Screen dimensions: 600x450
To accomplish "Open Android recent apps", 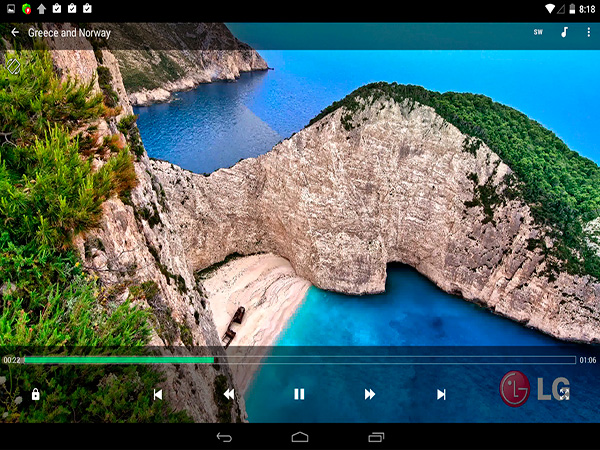I will (x=376, y=437).
